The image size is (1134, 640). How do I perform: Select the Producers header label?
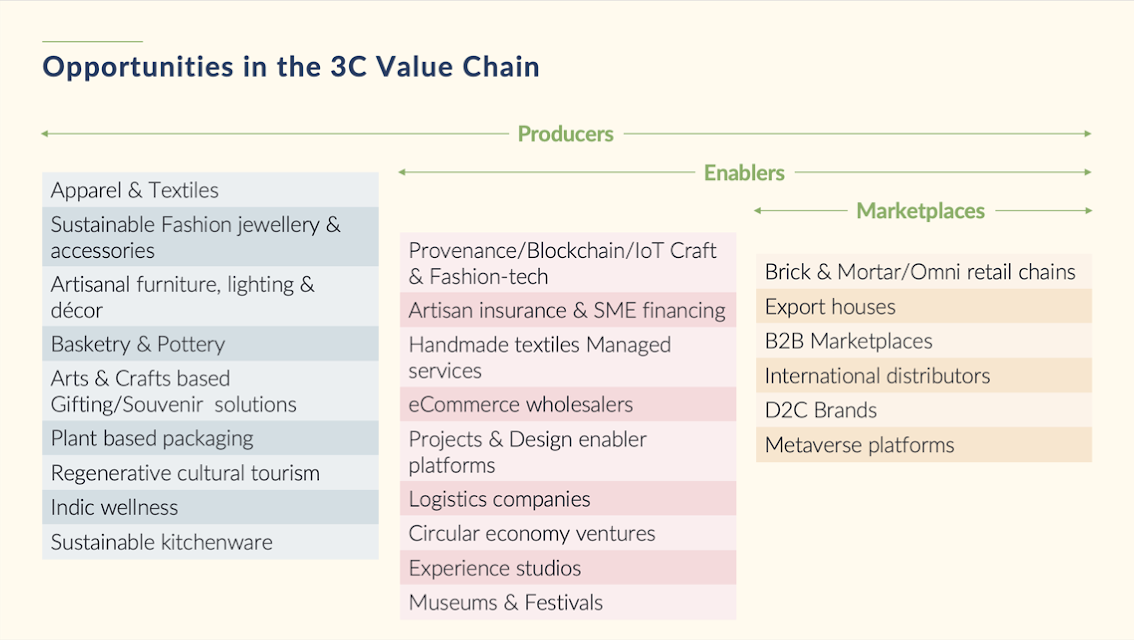[566, 134]
